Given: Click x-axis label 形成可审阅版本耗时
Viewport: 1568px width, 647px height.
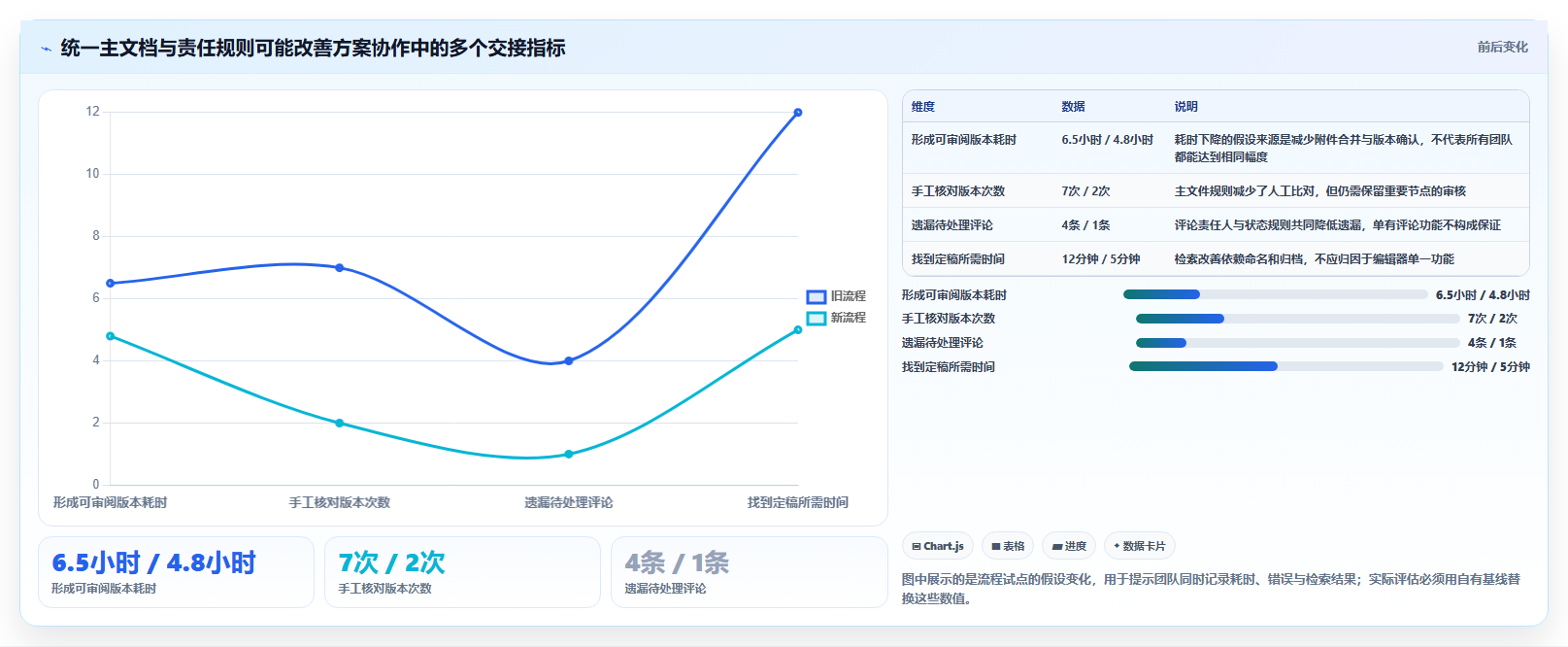Looking at the screenshot, I should click(111, 502).
